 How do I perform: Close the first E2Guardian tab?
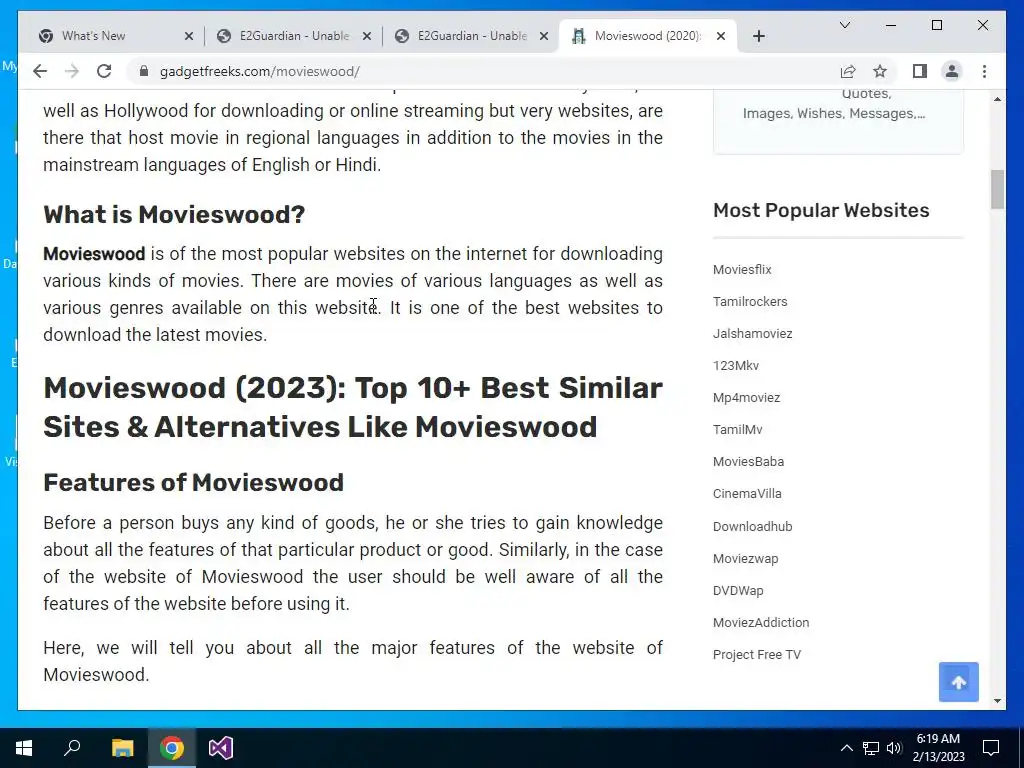click(x=367, y=36)
